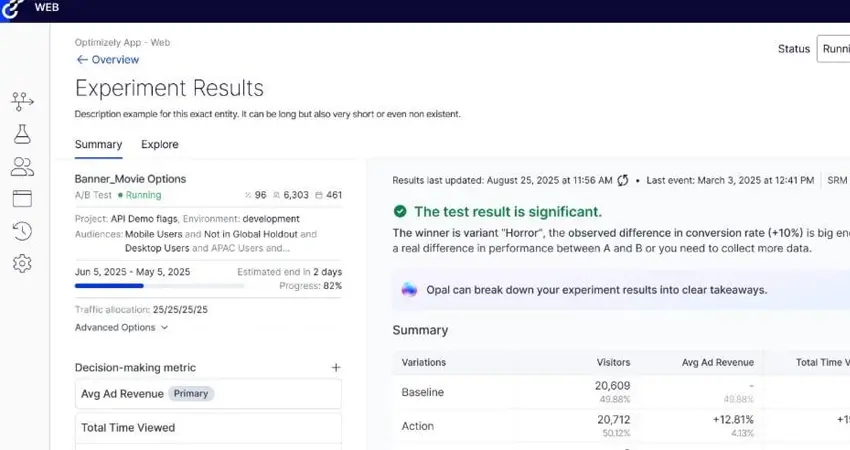Click the 20,712 visitors value
This screenshot has width=850, height=450.
(x=614, y=420)
